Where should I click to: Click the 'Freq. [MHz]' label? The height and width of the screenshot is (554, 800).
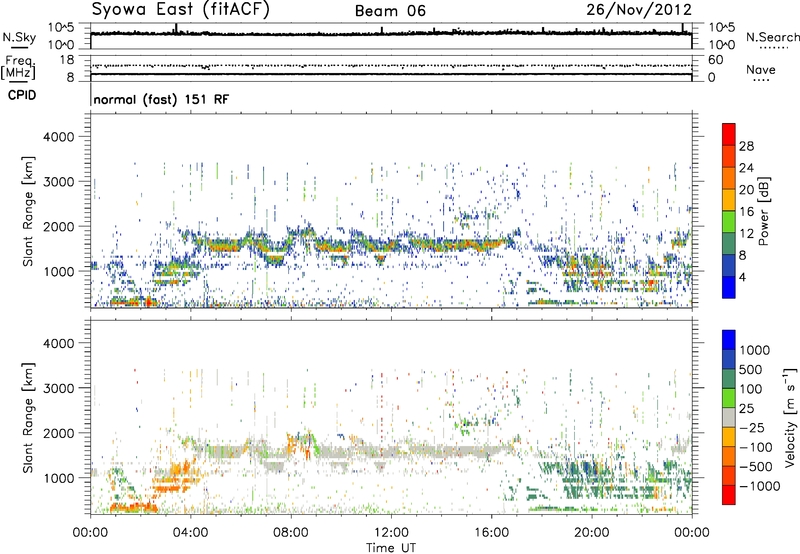point(18,67)
